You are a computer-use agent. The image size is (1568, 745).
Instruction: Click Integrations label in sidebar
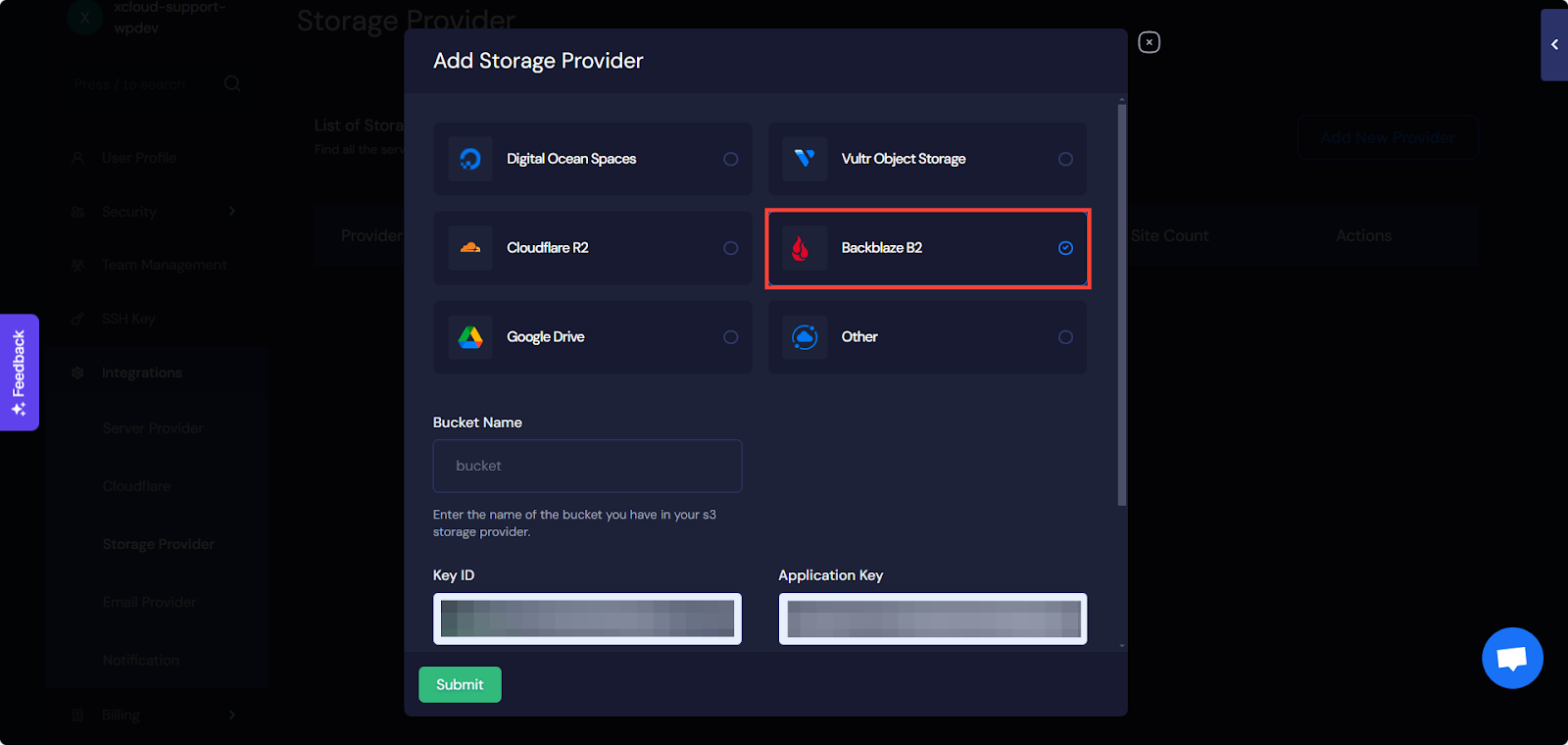142,372
